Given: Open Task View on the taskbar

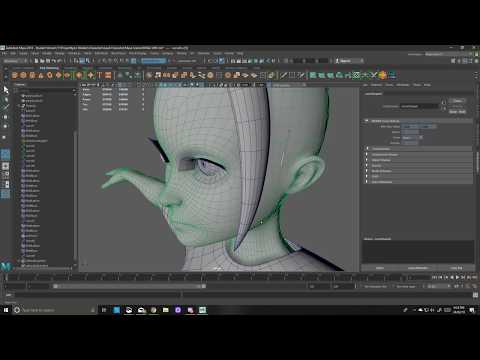Looking at the screenshot, I should coord(104,310).
